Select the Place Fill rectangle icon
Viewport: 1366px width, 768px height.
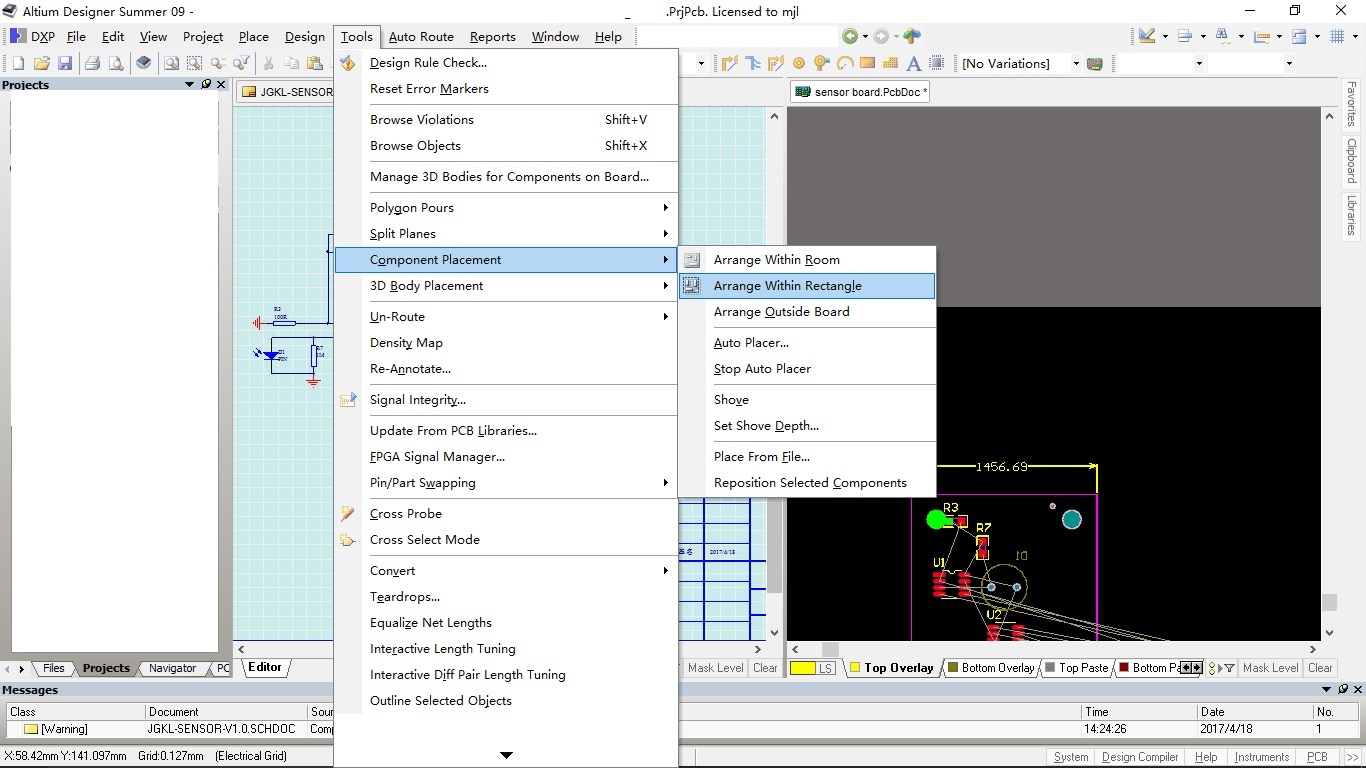tap(868, 63)
